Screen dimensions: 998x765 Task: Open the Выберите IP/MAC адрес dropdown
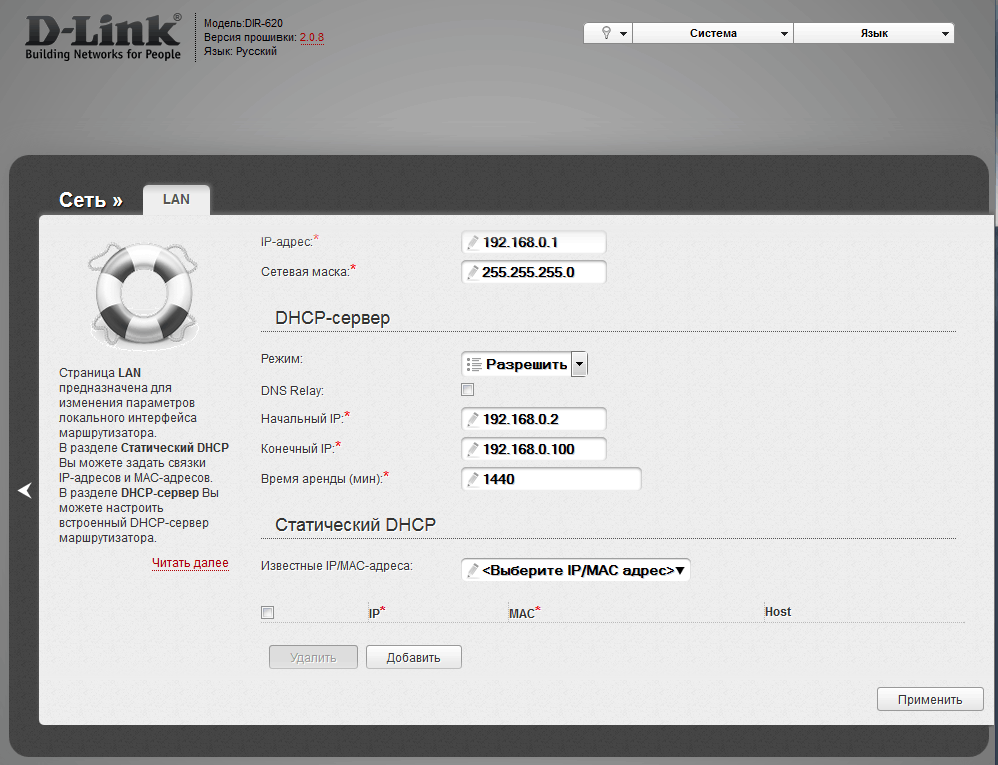[x=576, y=570]
